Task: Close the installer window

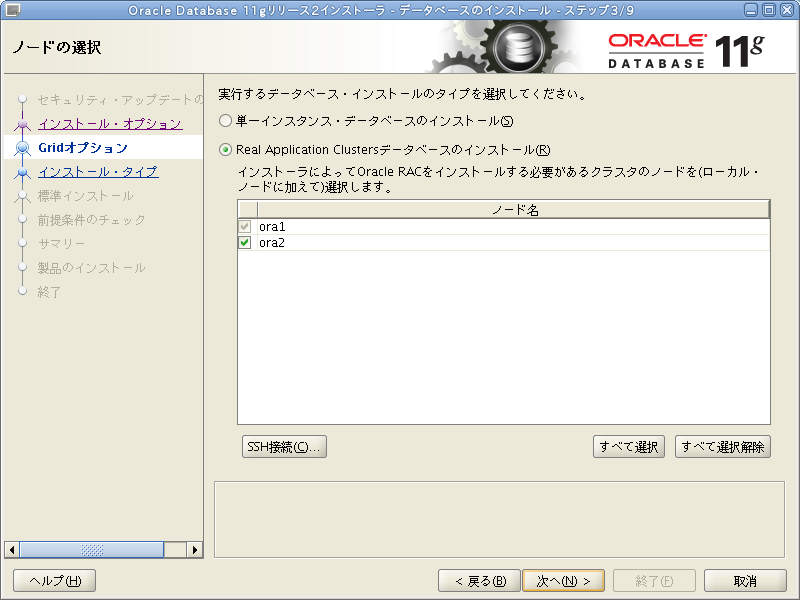Action: click(x=787, y=10)
